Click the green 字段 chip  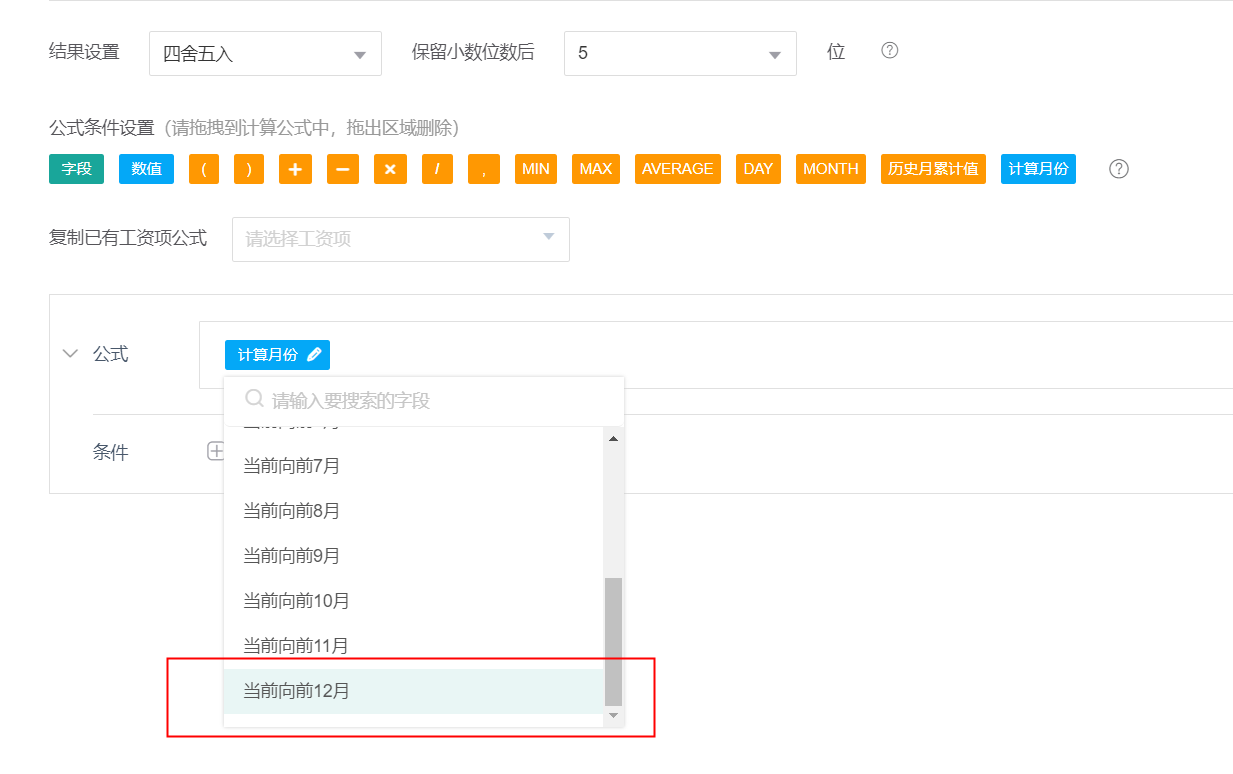click(76, 169)
